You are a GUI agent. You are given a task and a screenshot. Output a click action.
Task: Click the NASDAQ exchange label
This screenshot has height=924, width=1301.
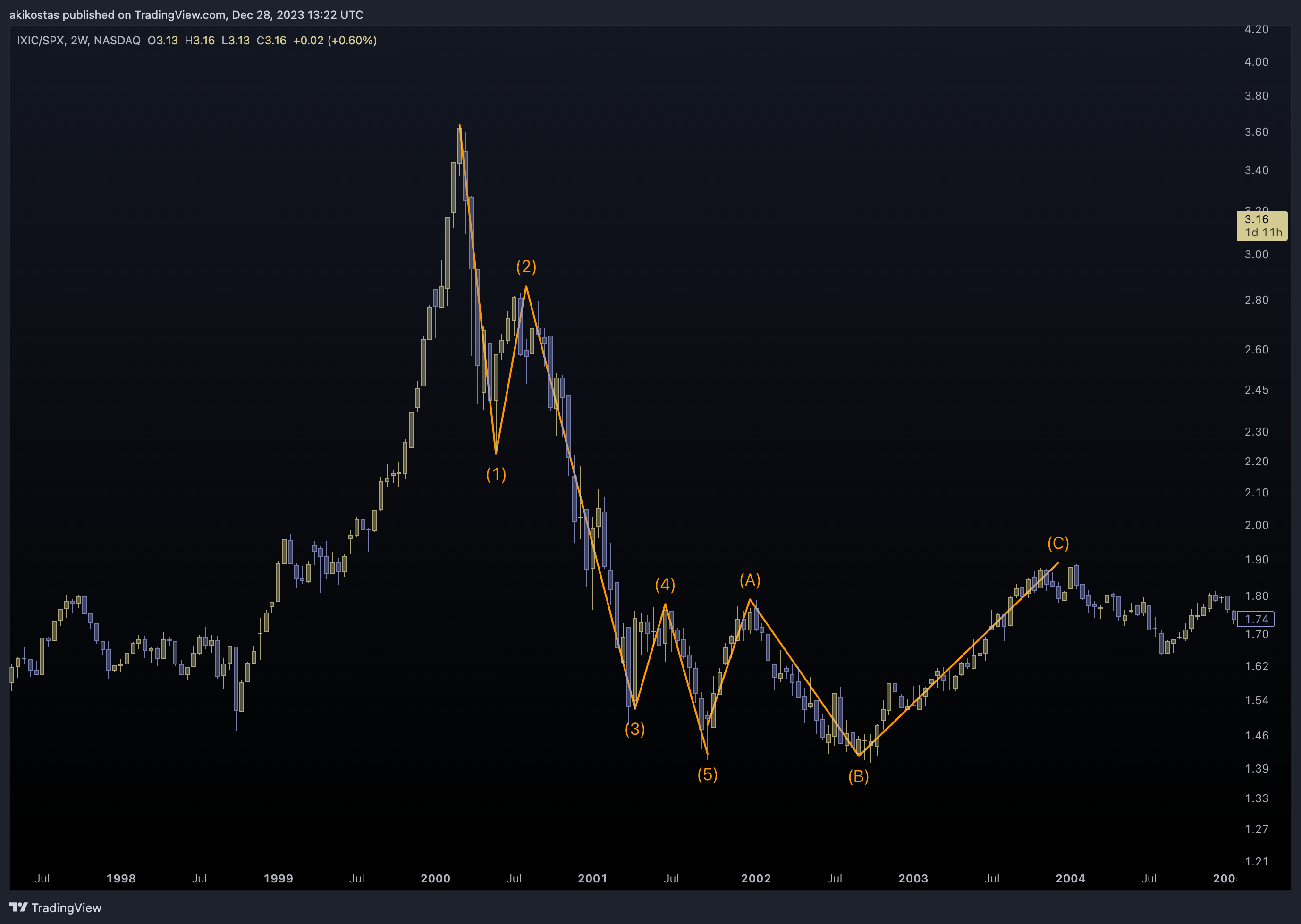point(117,41)
